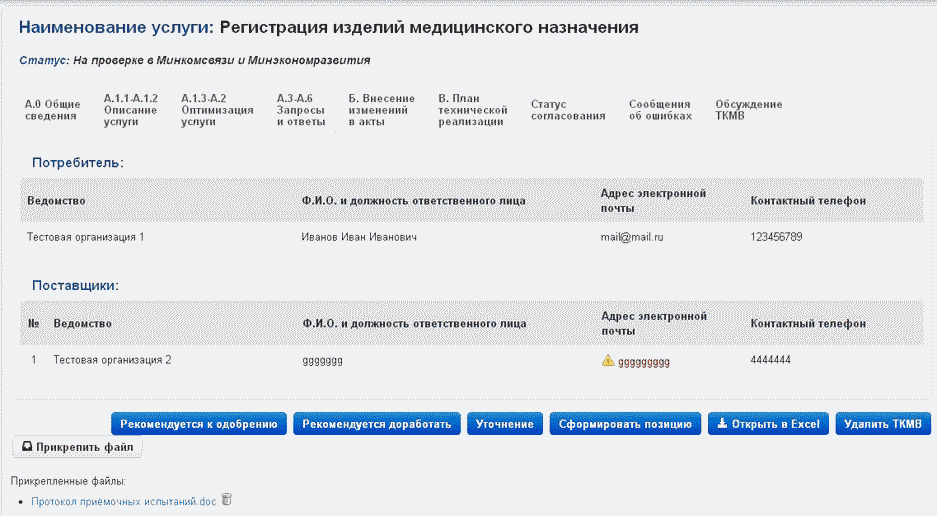
Task: Select the А.3-А.6 Запросы и ответы tab
Action: click(301, 110)
